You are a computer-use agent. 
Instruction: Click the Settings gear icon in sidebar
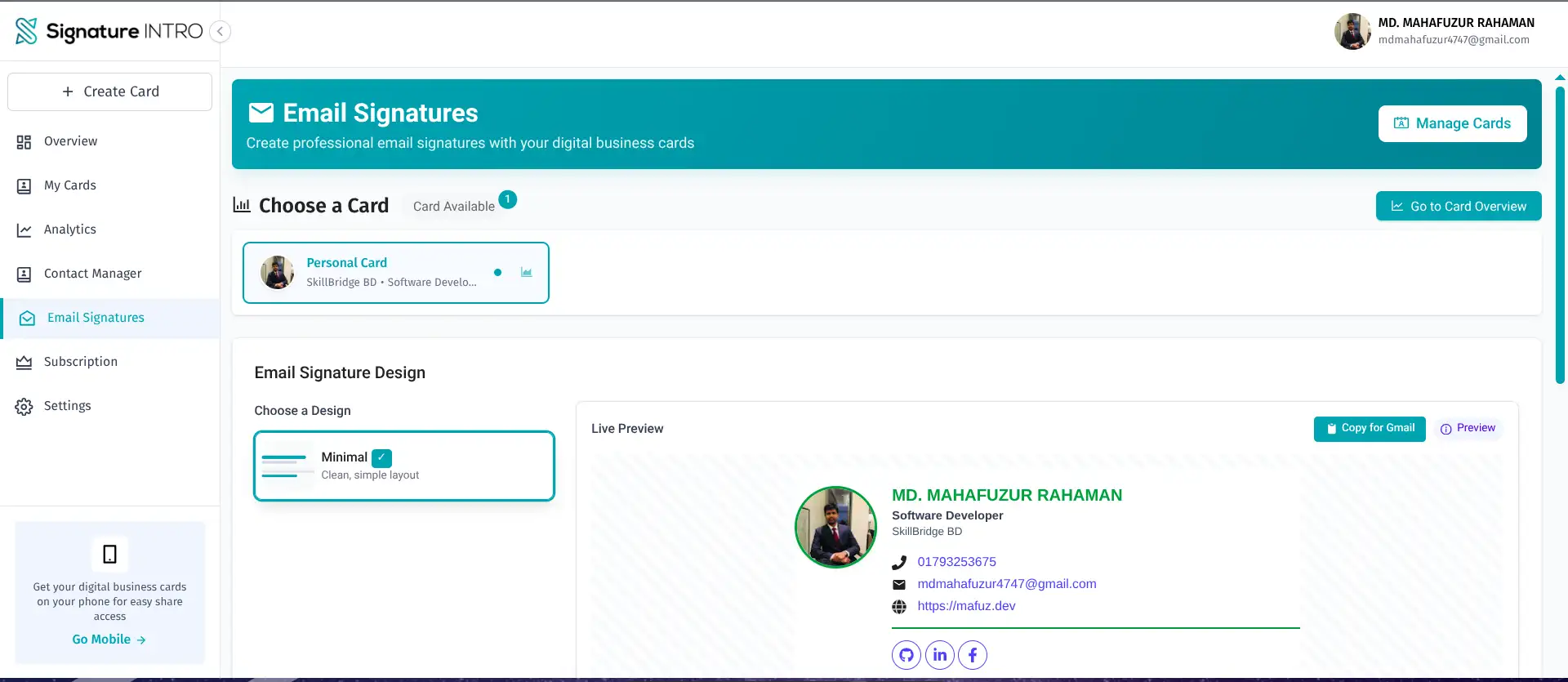[x=24, y=407]
